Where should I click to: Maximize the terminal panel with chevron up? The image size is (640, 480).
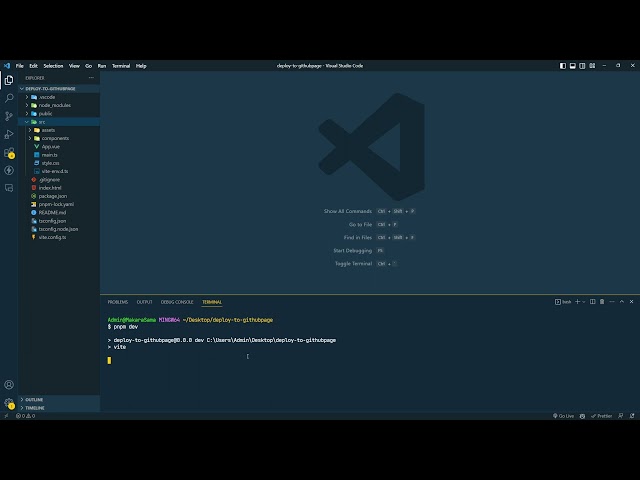[x=622, y=302]
